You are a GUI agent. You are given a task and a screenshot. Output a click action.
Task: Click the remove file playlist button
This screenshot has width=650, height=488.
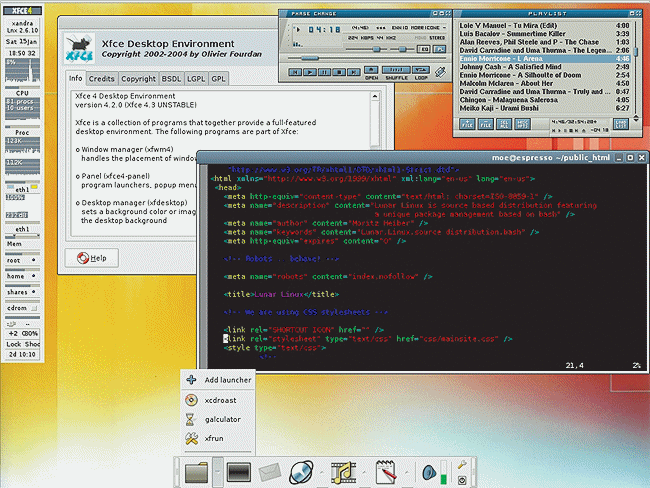coord(485,124)
